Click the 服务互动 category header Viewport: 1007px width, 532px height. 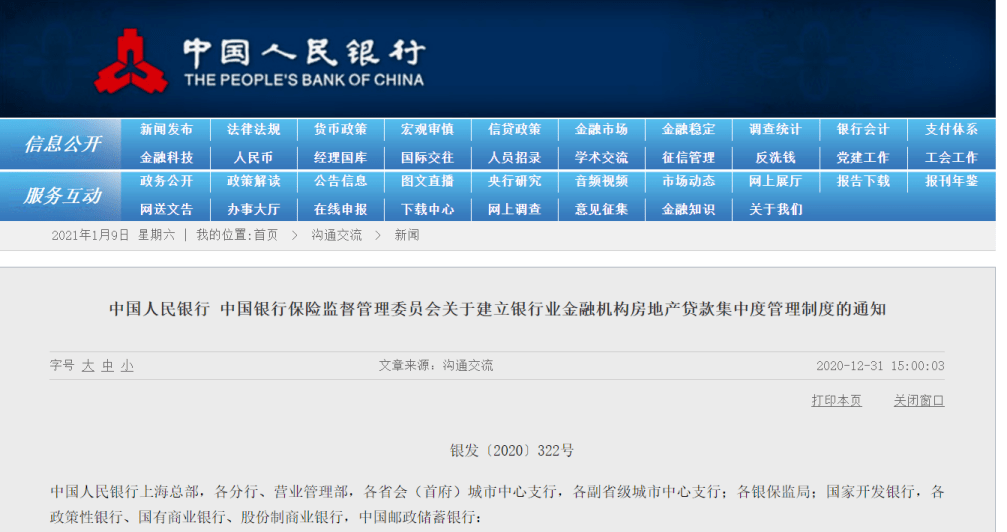[62, 196]
